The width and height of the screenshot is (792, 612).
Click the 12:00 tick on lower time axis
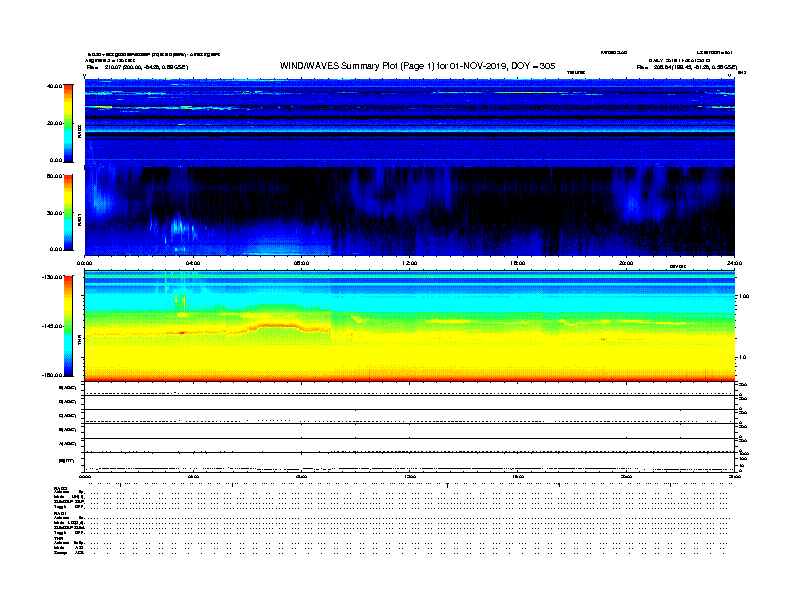click(x=410, y=477)
